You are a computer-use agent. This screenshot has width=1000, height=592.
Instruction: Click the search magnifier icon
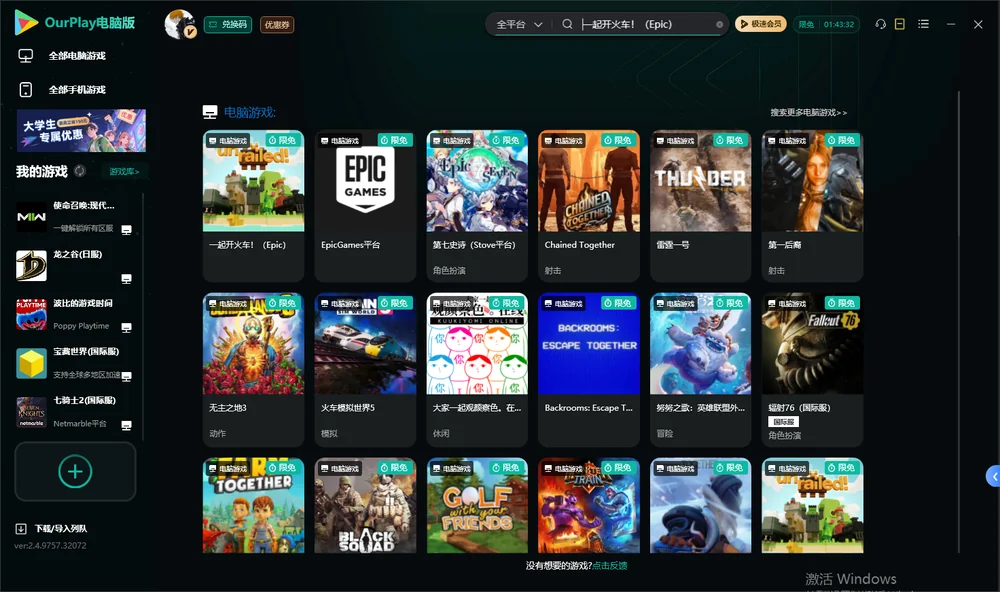click(567, 24)
